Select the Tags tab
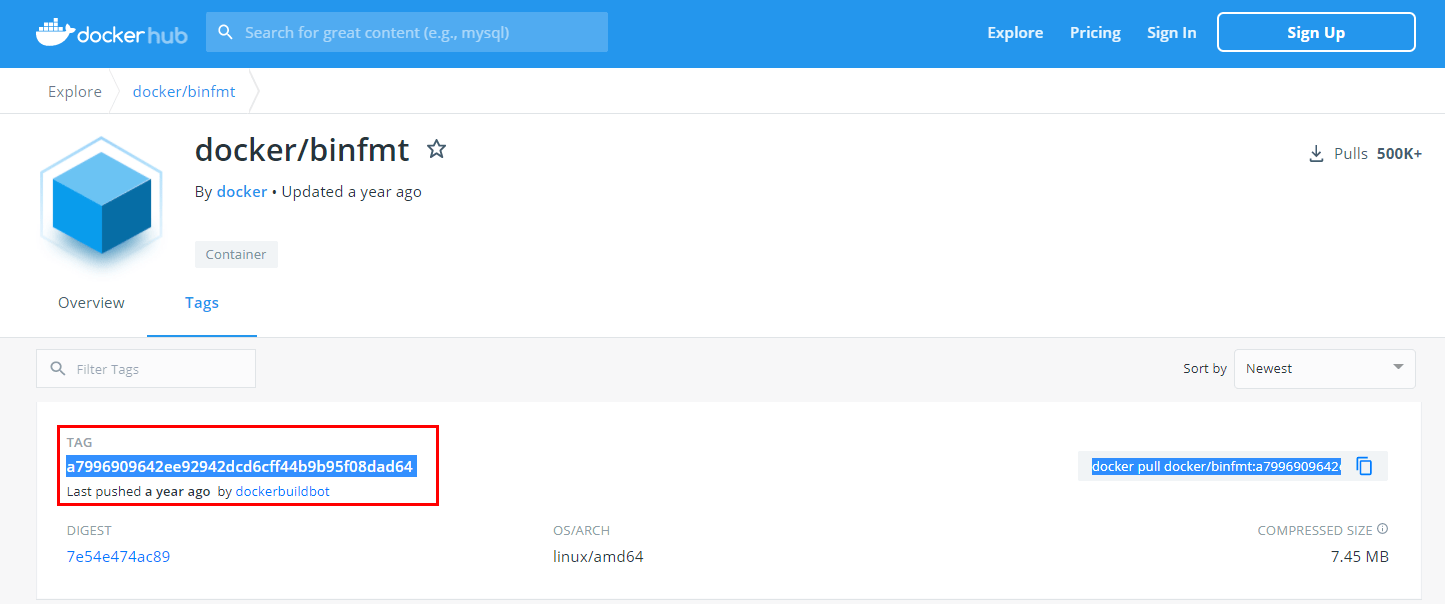The height and width of the screenshot is (604, 1445). pyautogui.click(x=202, y=302)
